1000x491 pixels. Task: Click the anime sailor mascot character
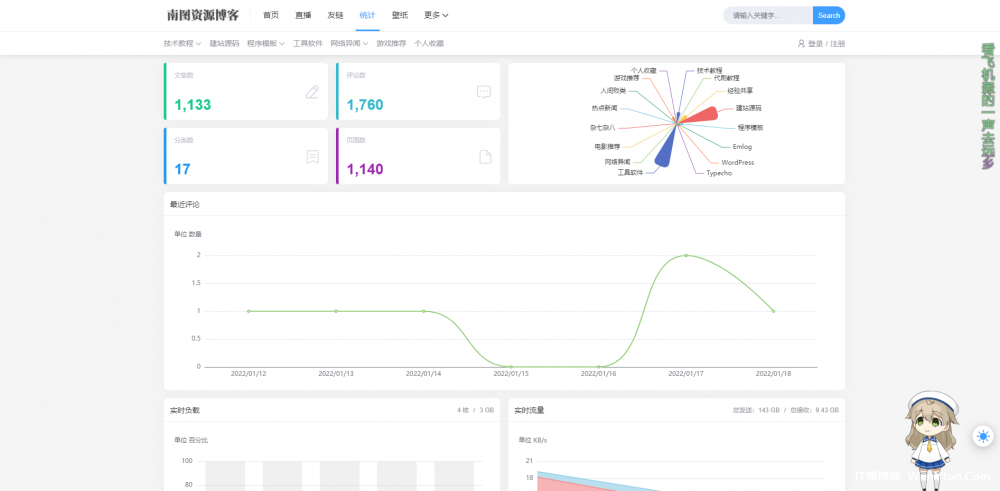coord(932,438)
